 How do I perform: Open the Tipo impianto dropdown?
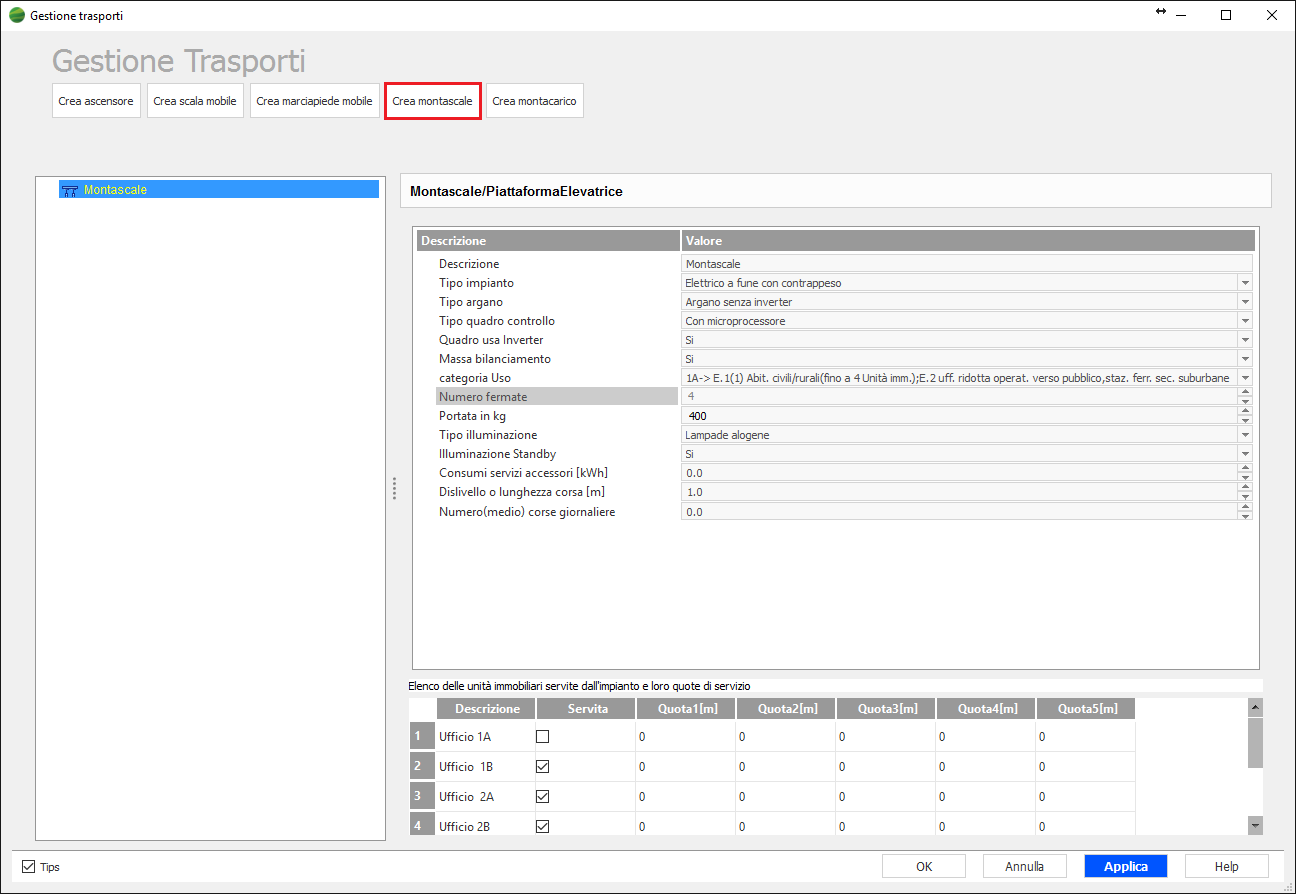1245,283
